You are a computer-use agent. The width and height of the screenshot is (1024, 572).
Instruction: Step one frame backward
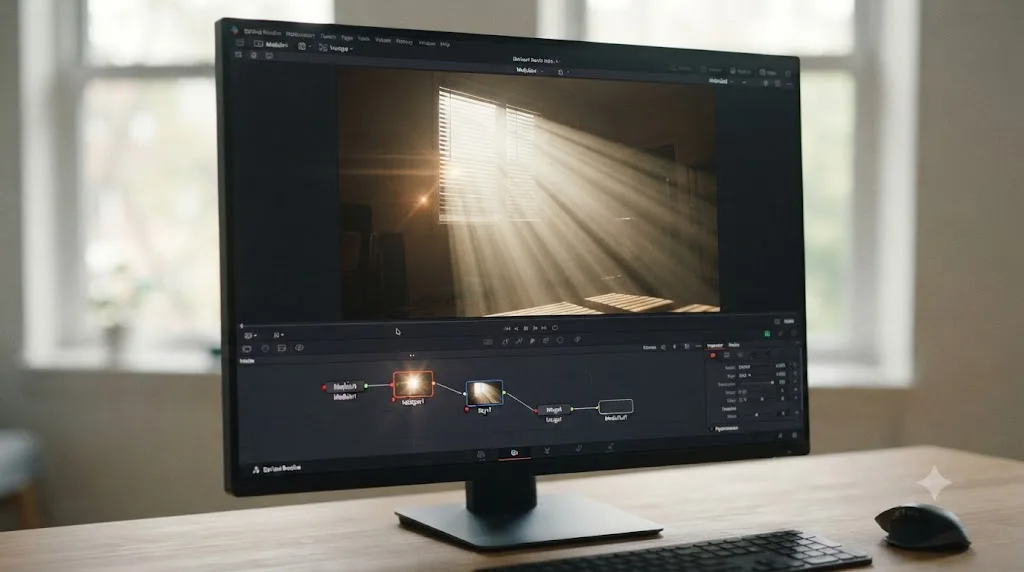click(516, 328)
